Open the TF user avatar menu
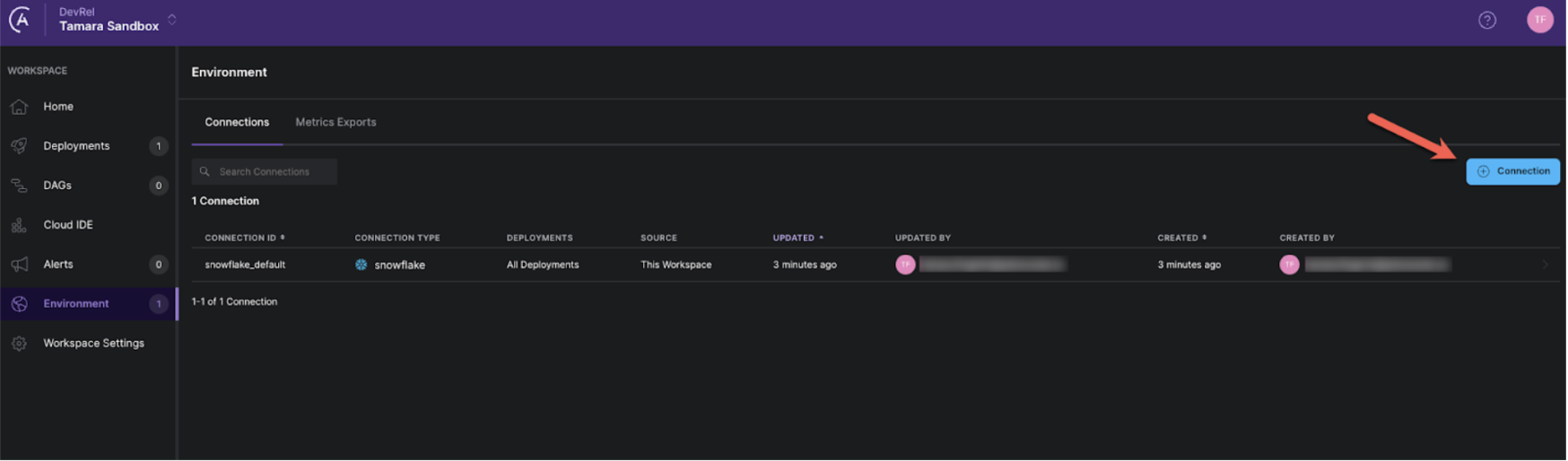 point(1539,20)
